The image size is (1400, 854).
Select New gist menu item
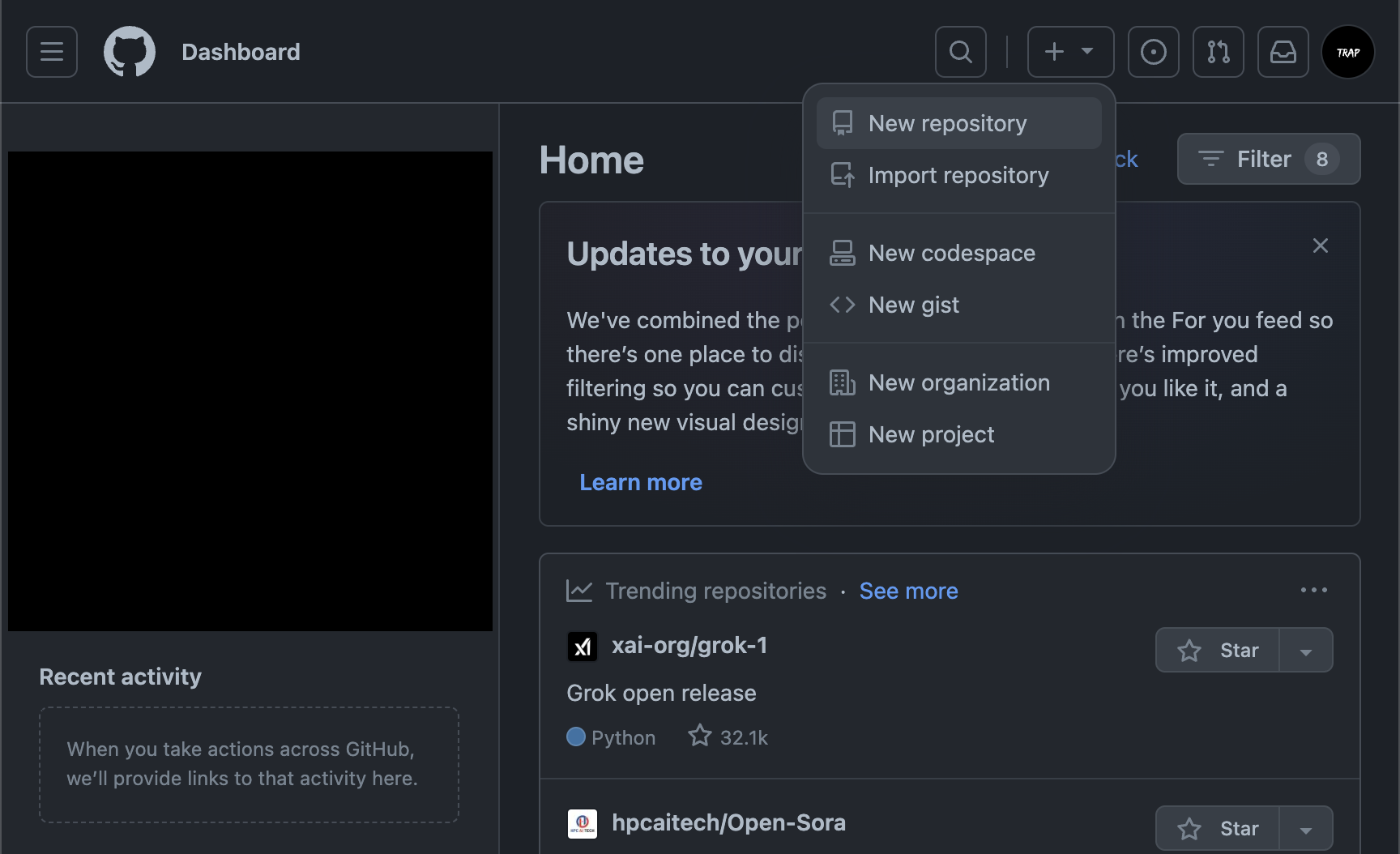click(959, 305)
